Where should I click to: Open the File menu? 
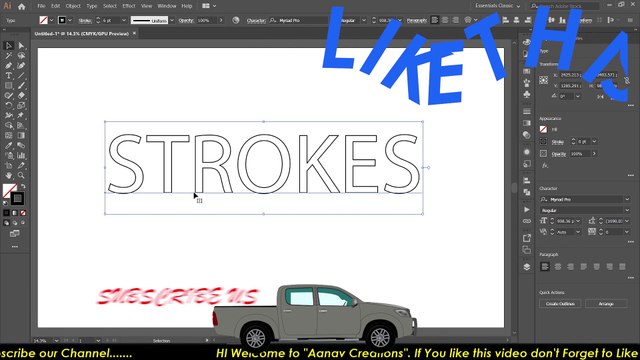41,6
